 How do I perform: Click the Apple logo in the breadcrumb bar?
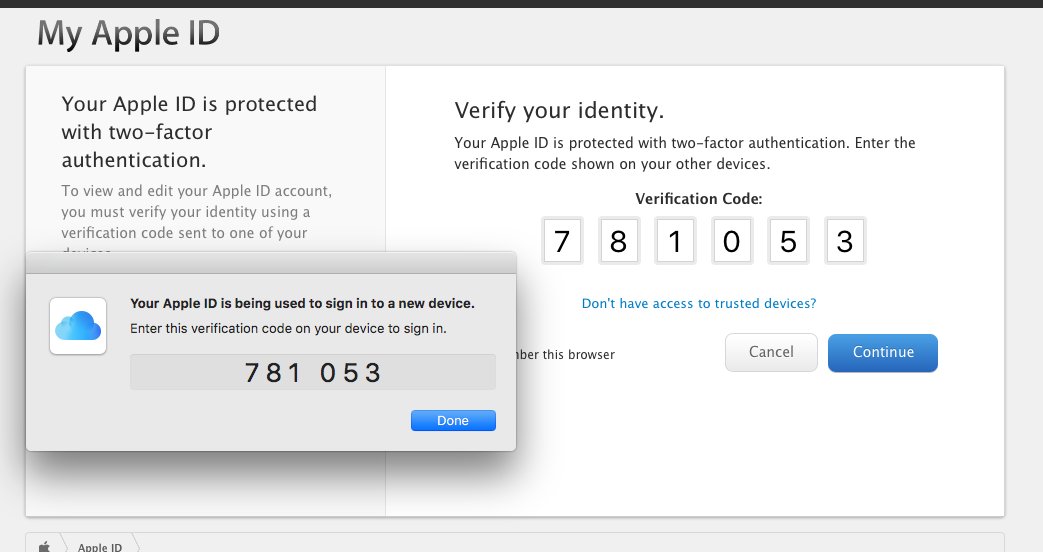tap(45, 547)
